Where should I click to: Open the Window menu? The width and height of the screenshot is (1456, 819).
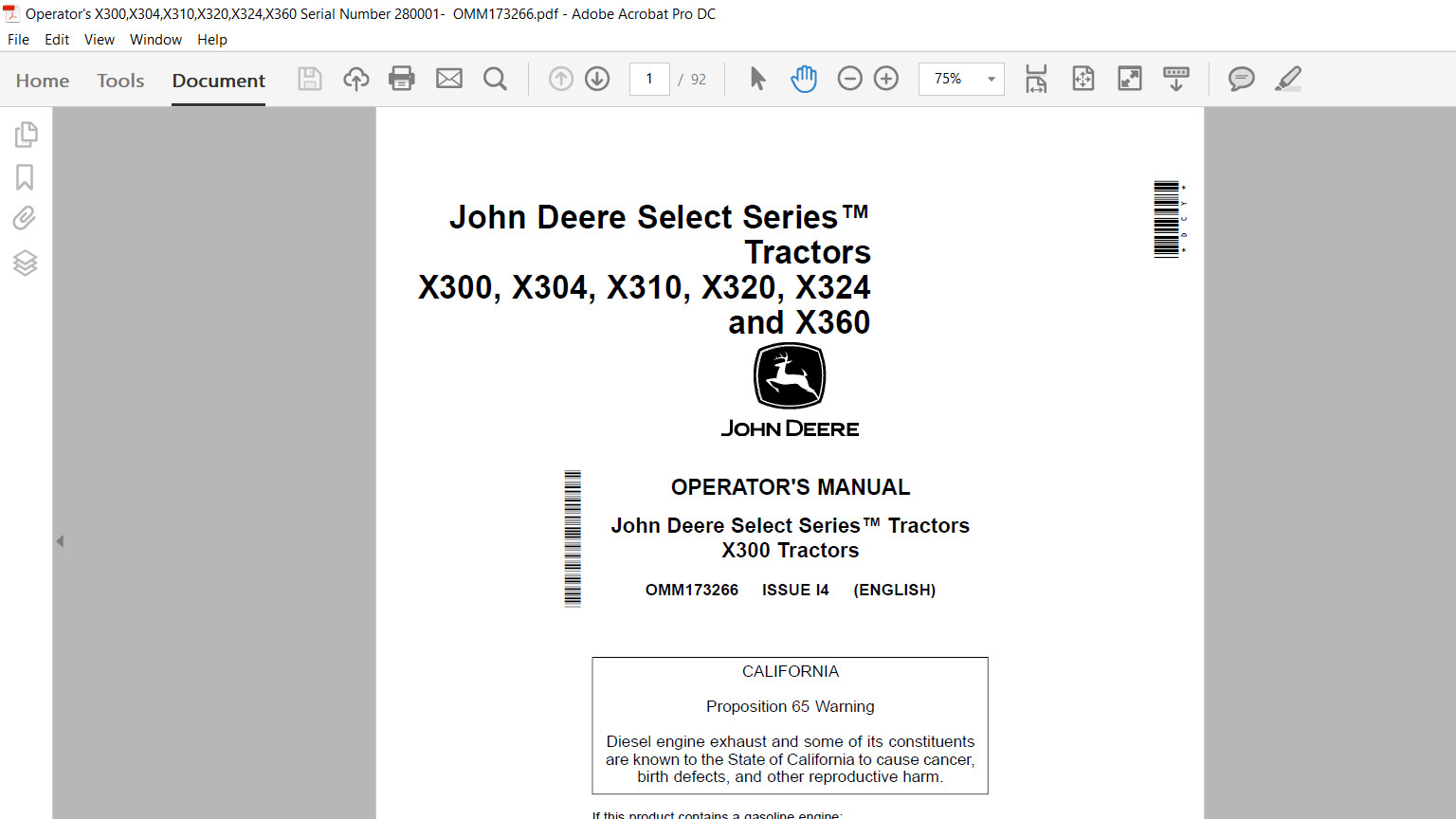[x=155, y=40]
